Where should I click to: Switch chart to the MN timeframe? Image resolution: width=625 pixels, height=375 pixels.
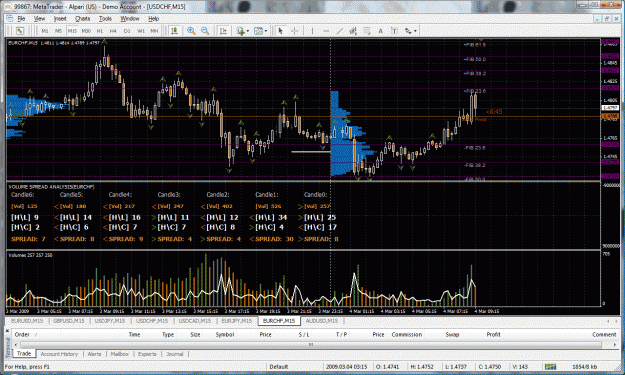pos(154,31)
